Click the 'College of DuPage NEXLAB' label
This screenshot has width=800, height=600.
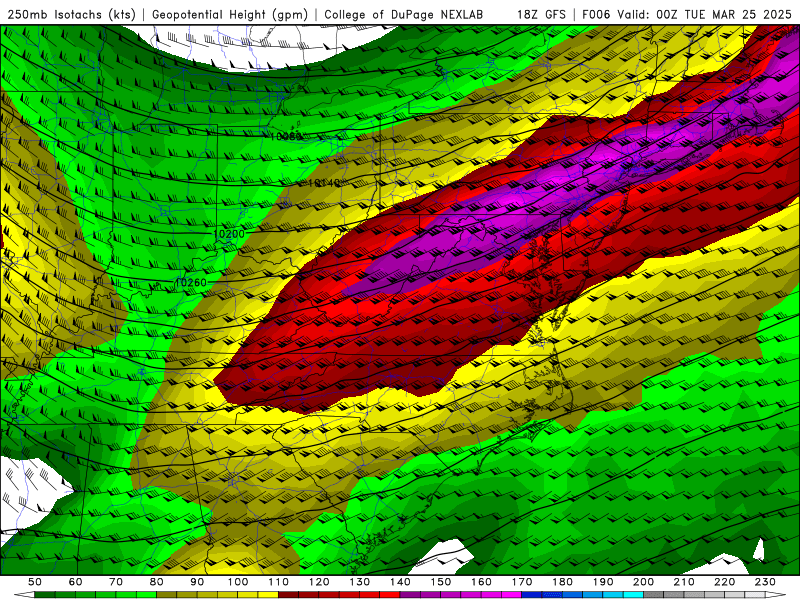click(404, 14)
